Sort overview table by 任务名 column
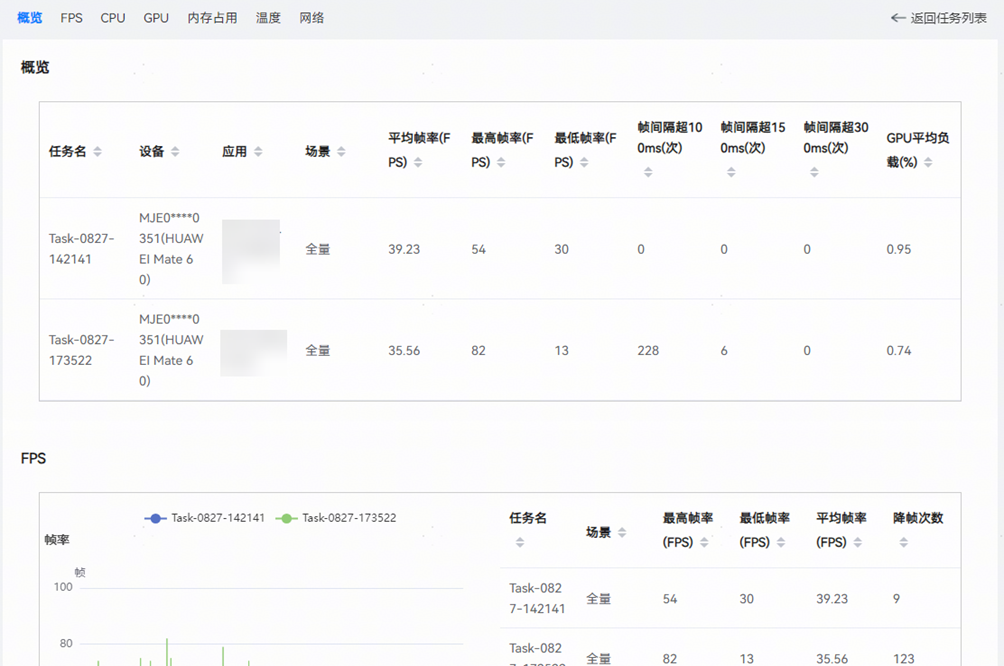This screenshot has width=1004, height=666. (x=97, y=152)
